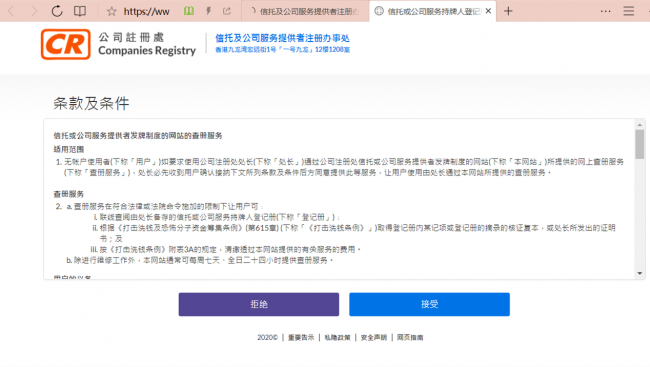Click green book icon in address bar
The height and width of the screenshot is (367, 650).
coord(189,11)
